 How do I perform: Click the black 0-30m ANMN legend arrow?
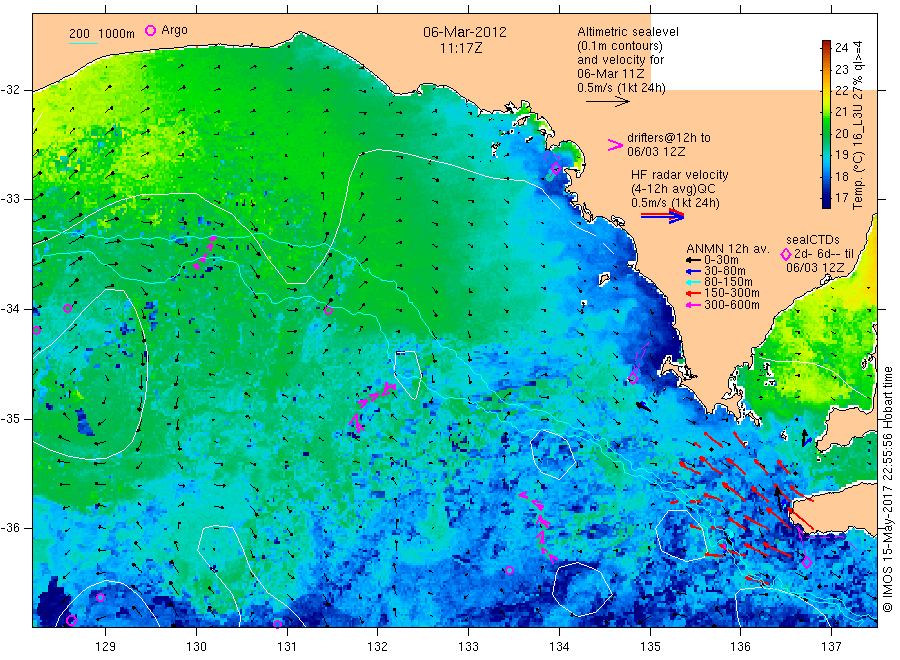693,260
